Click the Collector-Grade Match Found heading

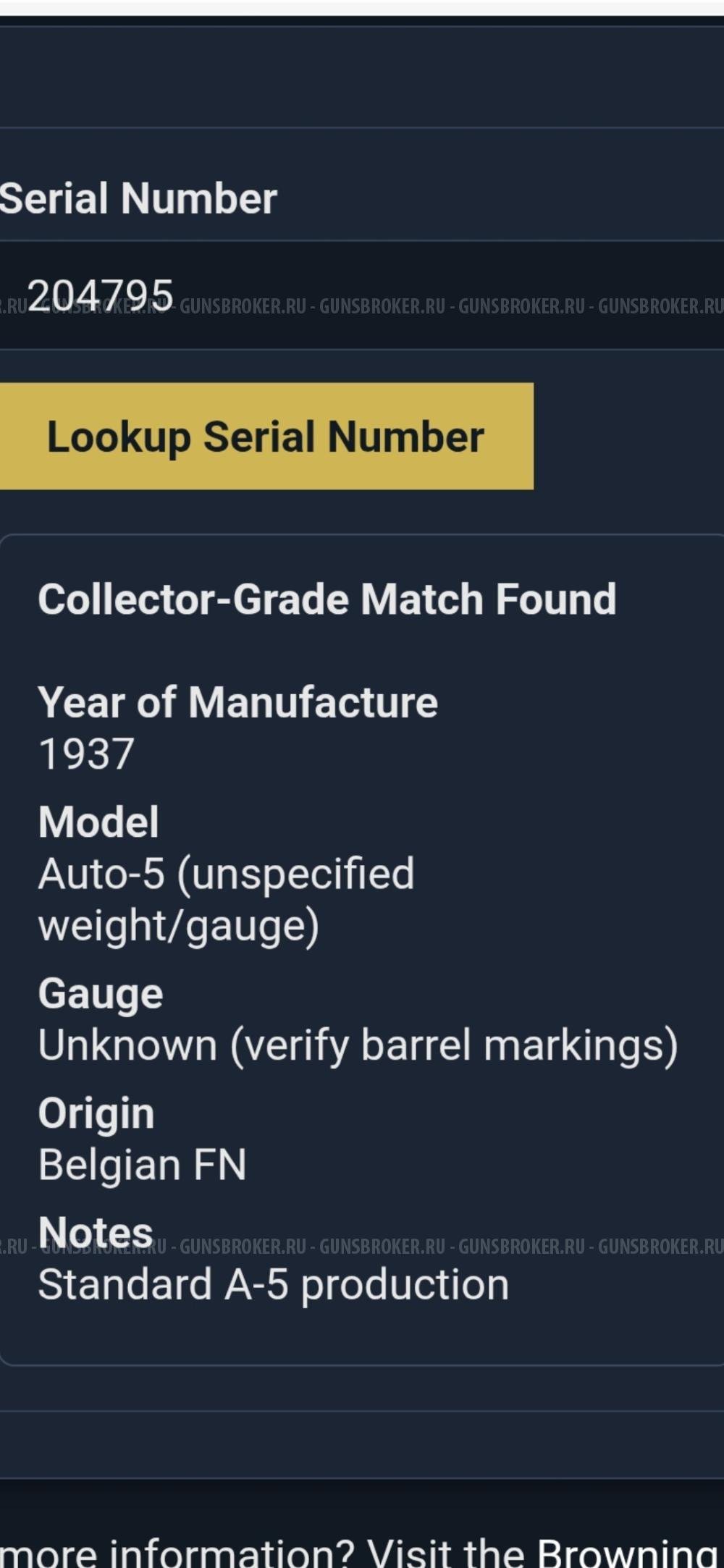click(327, 599)
